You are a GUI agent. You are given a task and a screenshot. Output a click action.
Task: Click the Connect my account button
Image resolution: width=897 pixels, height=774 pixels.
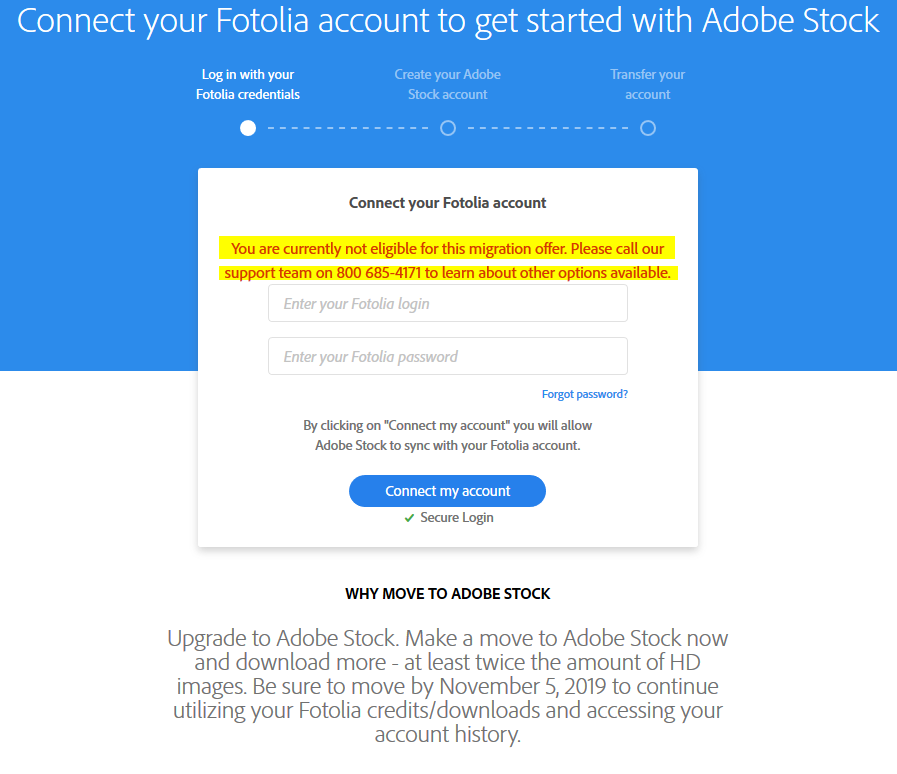click(447, 491)
